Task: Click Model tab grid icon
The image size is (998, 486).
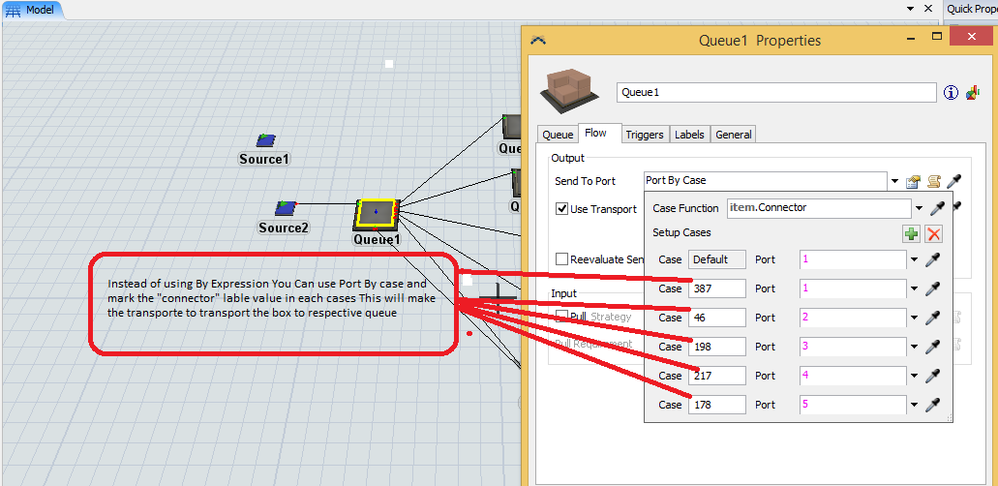Action: (13, 10)
